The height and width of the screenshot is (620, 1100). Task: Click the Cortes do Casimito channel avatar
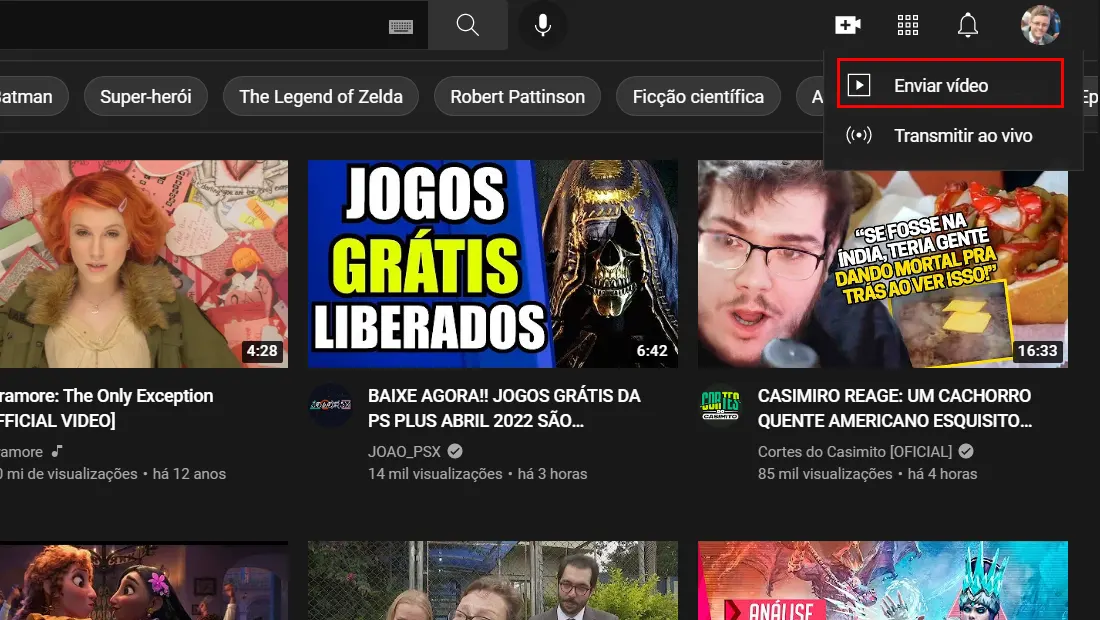[x=720, y=405]
